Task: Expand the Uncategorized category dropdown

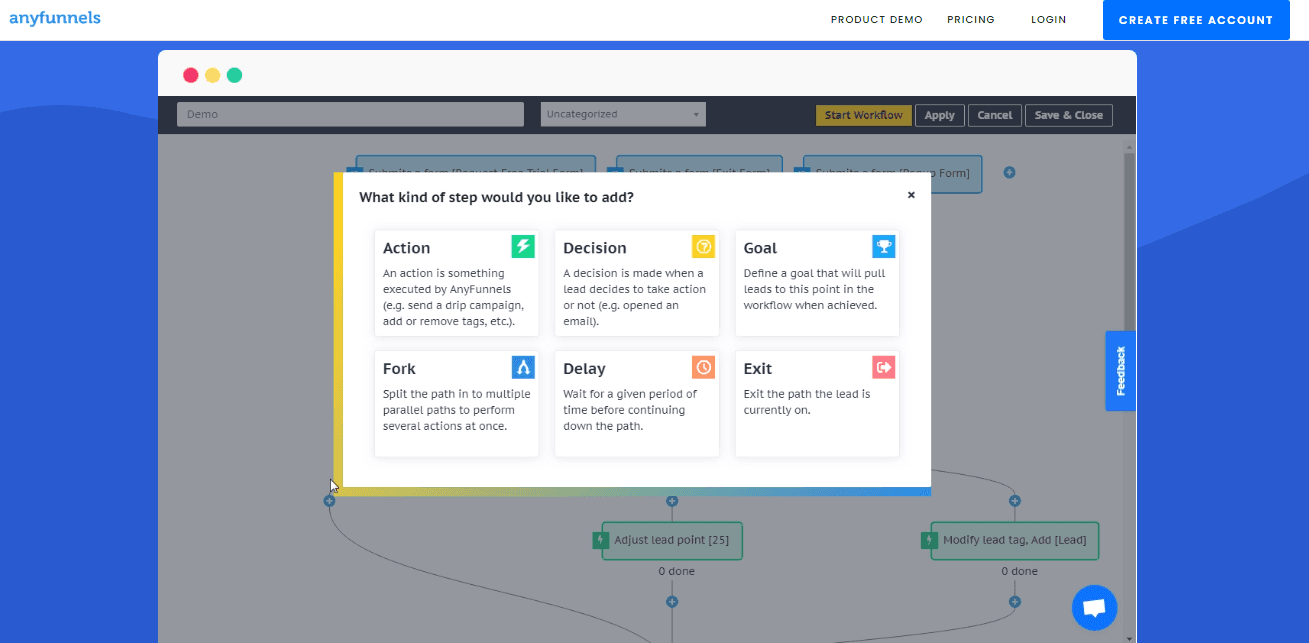Action: tap(623, 114)
